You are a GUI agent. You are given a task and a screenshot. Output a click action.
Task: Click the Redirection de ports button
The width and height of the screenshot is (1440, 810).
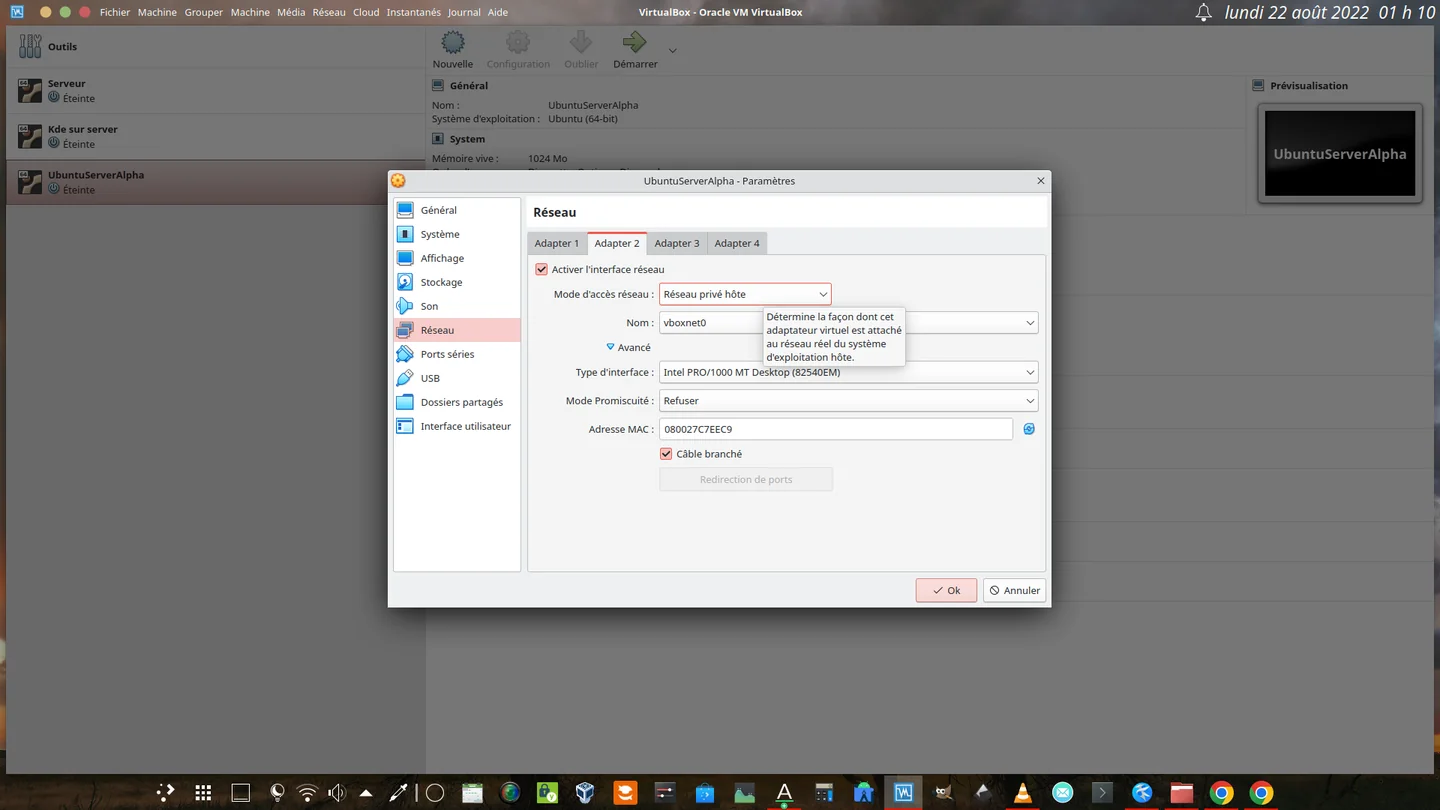746,480
